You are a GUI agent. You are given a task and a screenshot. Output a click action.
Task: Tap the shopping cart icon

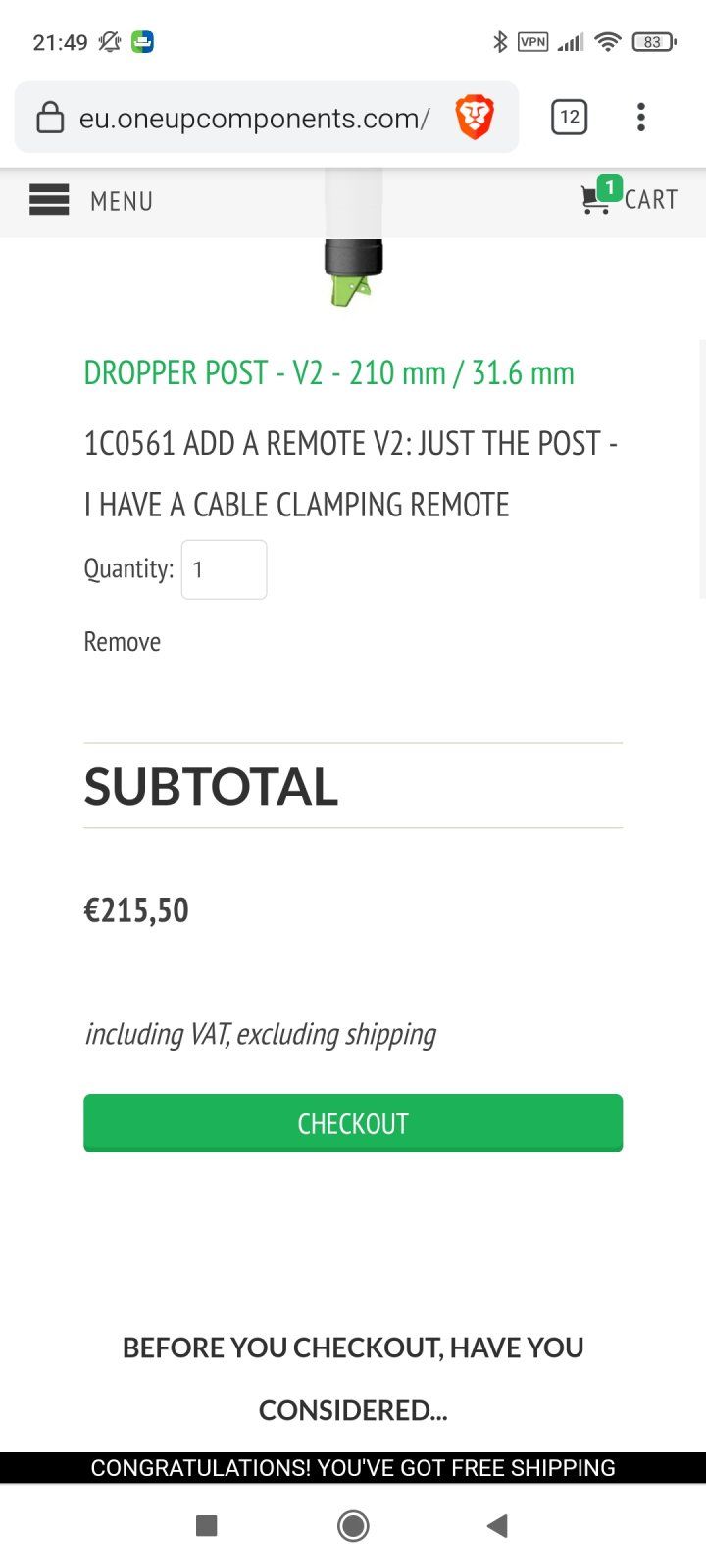595,199
